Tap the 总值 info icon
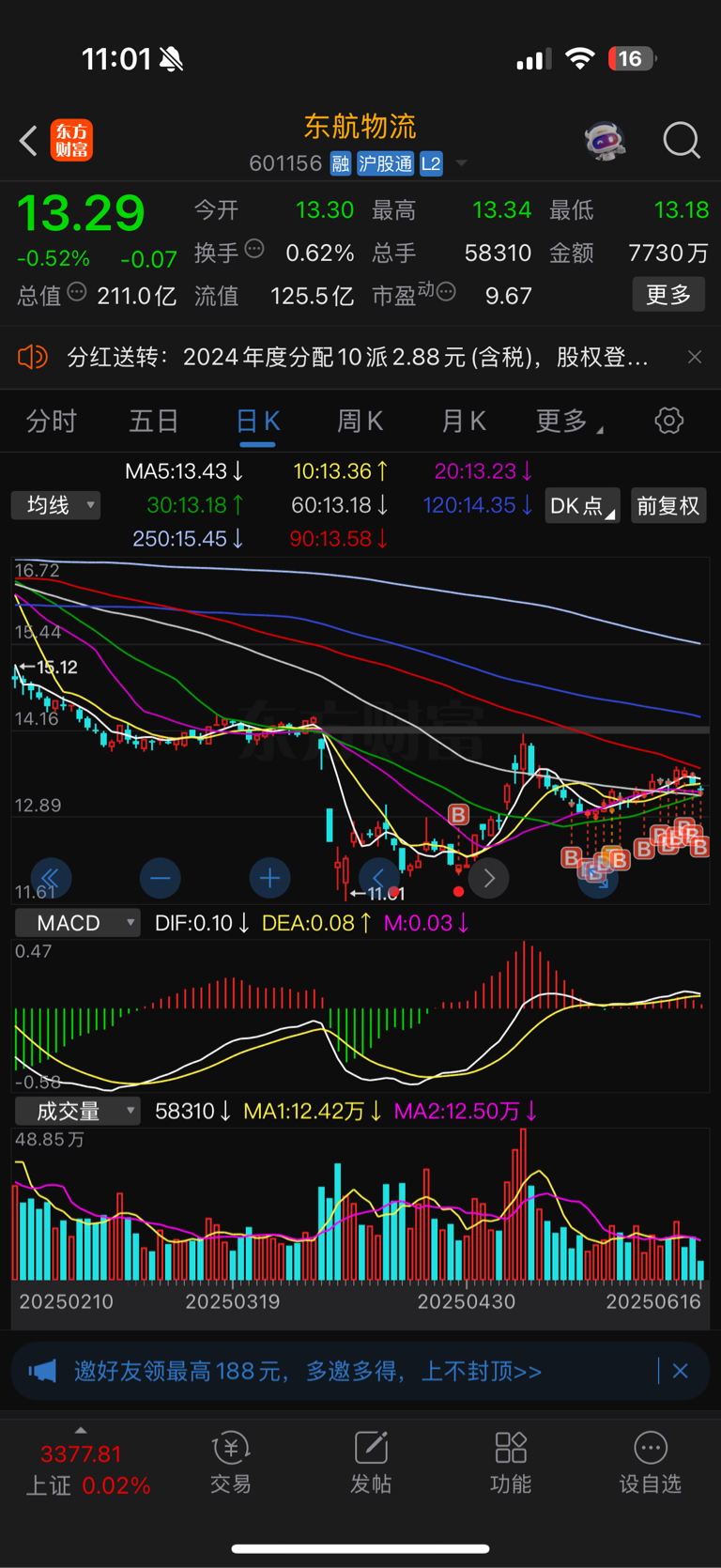This screenshot has height=1568, width=721. click(77, 292)
